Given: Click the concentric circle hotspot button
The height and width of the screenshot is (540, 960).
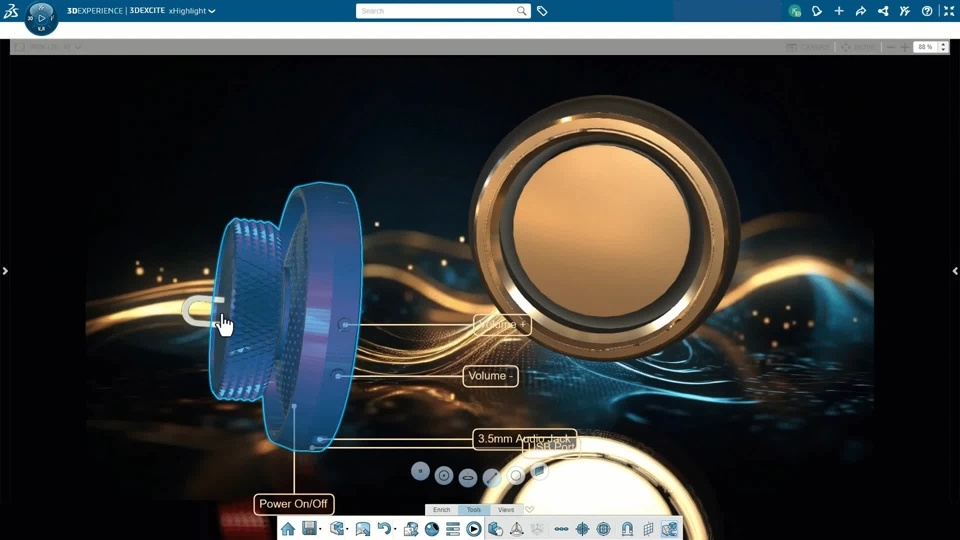Looking at the screenshot, I should tap(444, 476).
